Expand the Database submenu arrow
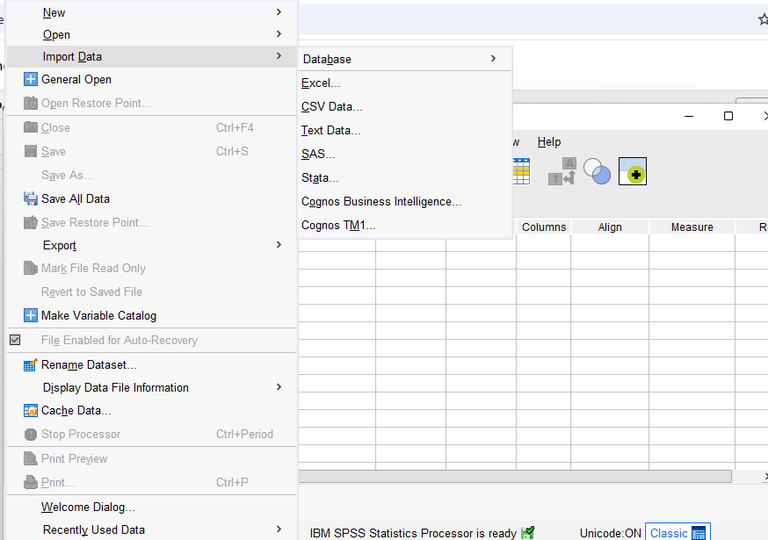The height and width of the screenshot is (540, 768). (493, 59)
